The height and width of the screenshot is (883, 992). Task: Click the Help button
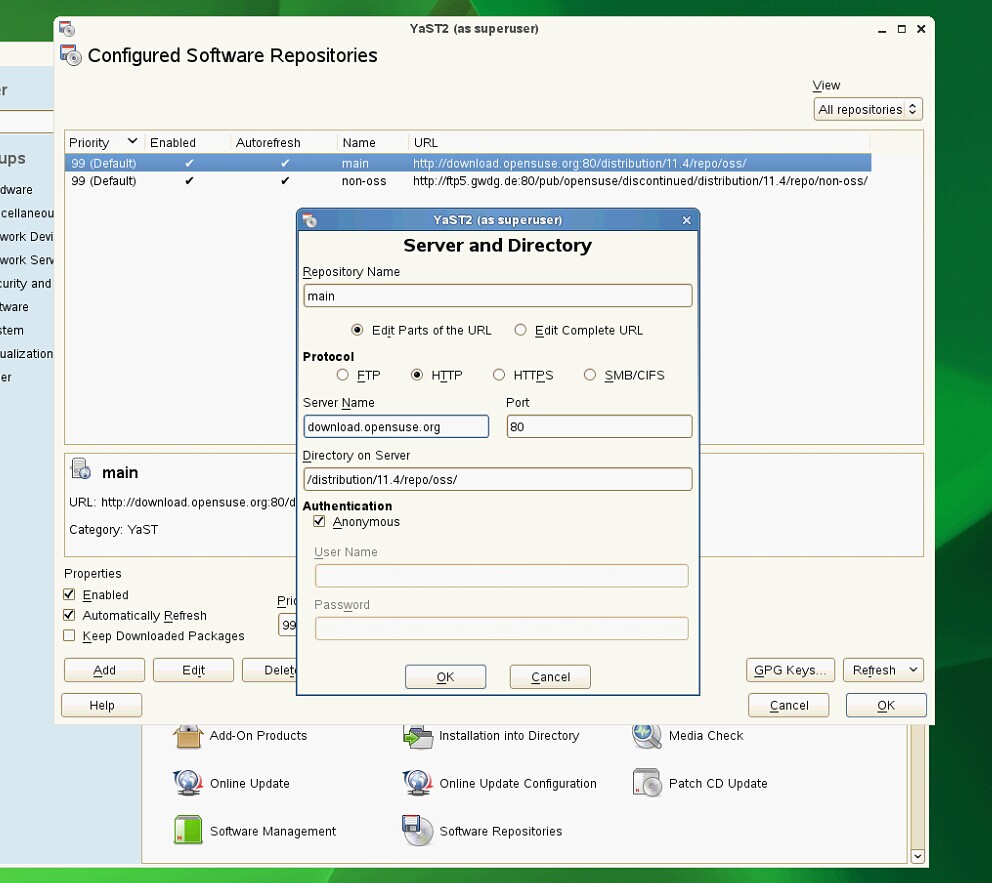102,705
